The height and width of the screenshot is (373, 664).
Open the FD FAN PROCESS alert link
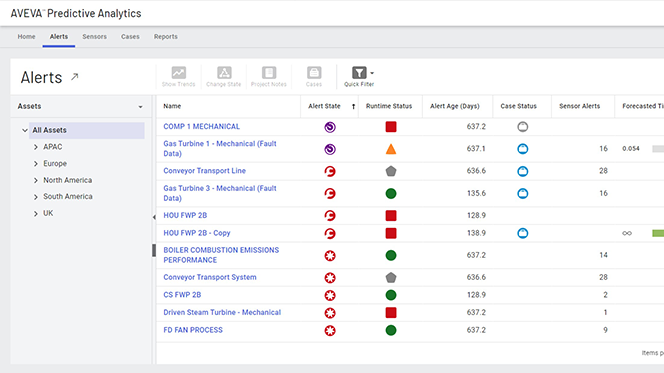193,330
